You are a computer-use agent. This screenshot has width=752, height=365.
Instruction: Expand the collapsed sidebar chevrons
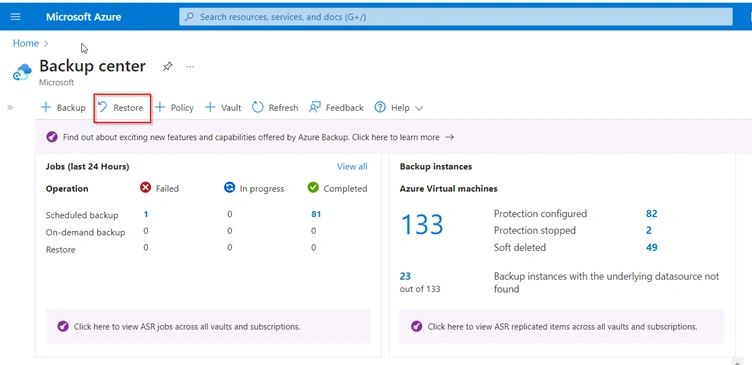pyautogui.click(x=10, y=107)
